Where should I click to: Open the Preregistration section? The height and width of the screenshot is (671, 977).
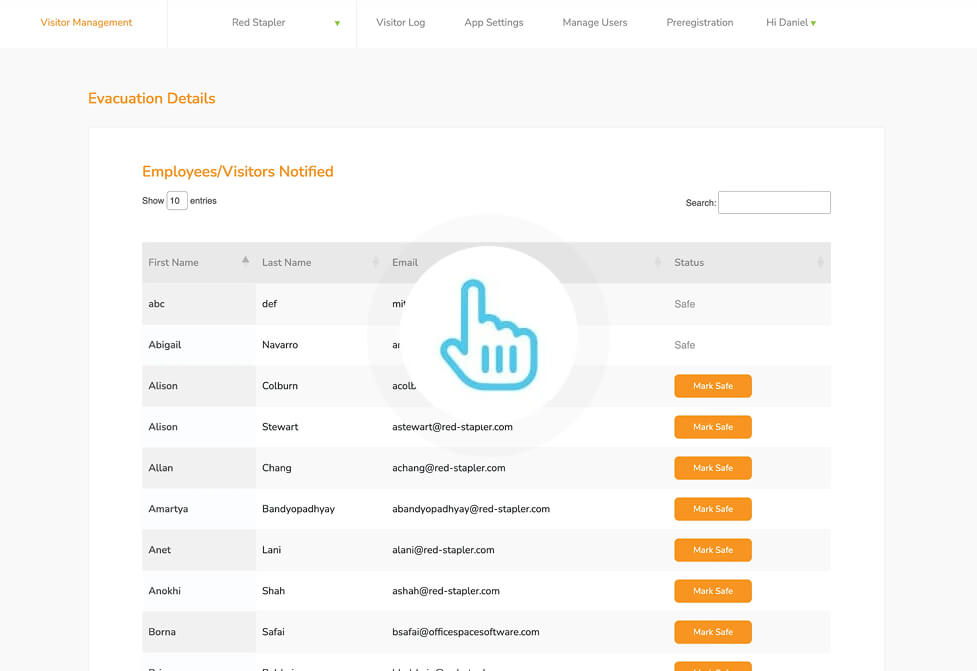[x=699, y=23]
